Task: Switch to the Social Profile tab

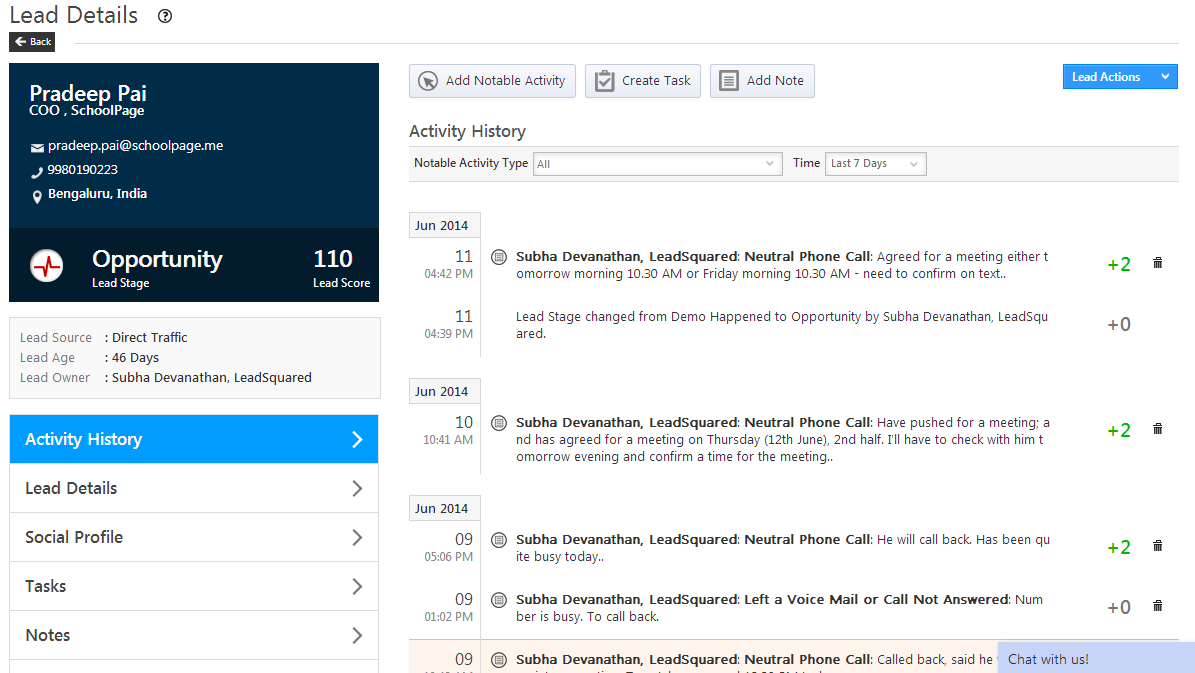Action: [x=193, y=537]
